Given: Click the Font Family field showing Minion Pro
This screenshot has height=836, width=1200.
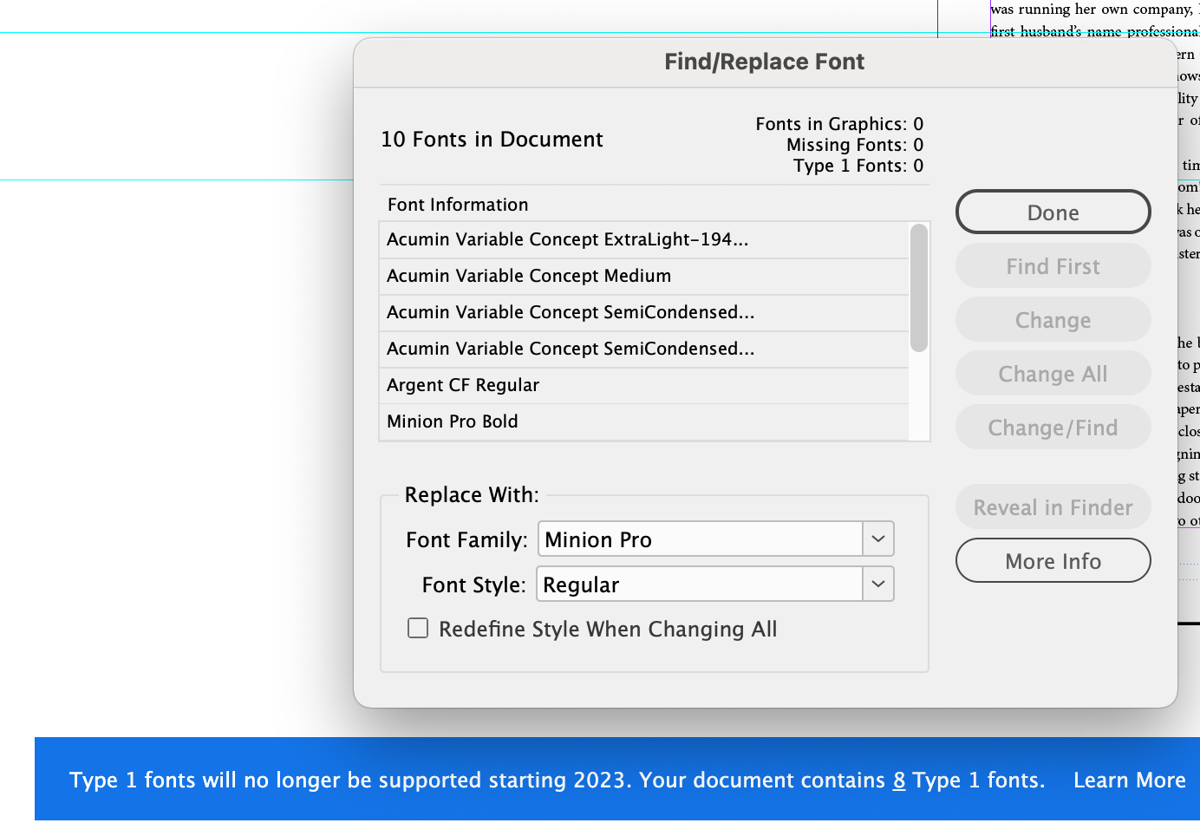Looking at the screenshot, I should (700, 539).
